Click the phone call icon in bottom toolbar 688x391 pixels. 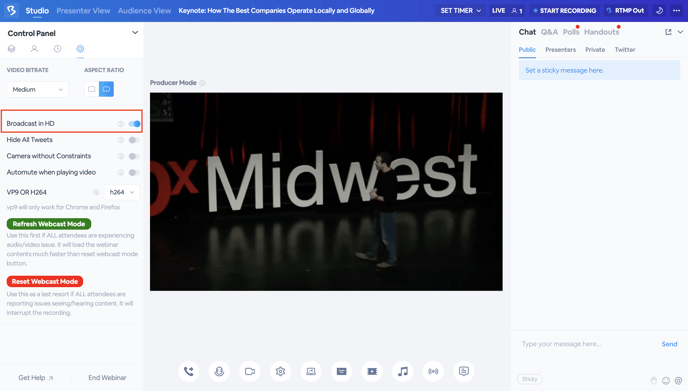click(x=189, y=371)
